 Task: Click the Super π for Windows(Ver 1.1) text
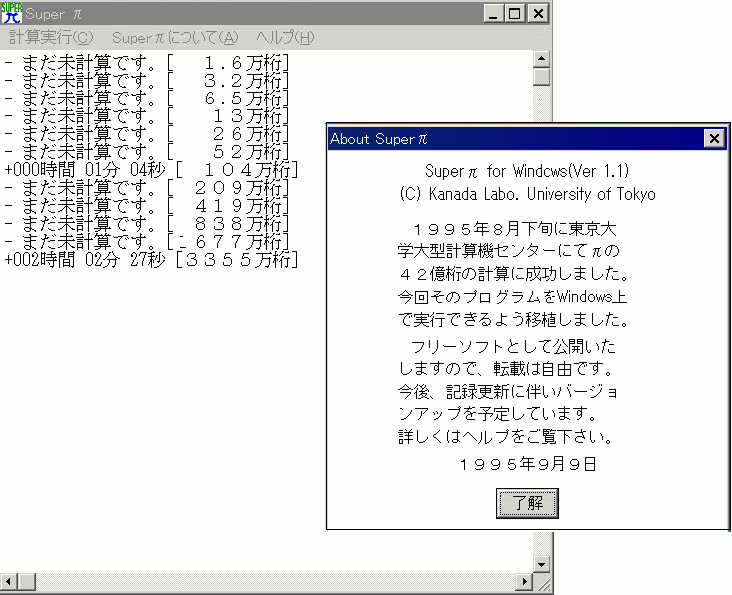click(527, 171)
